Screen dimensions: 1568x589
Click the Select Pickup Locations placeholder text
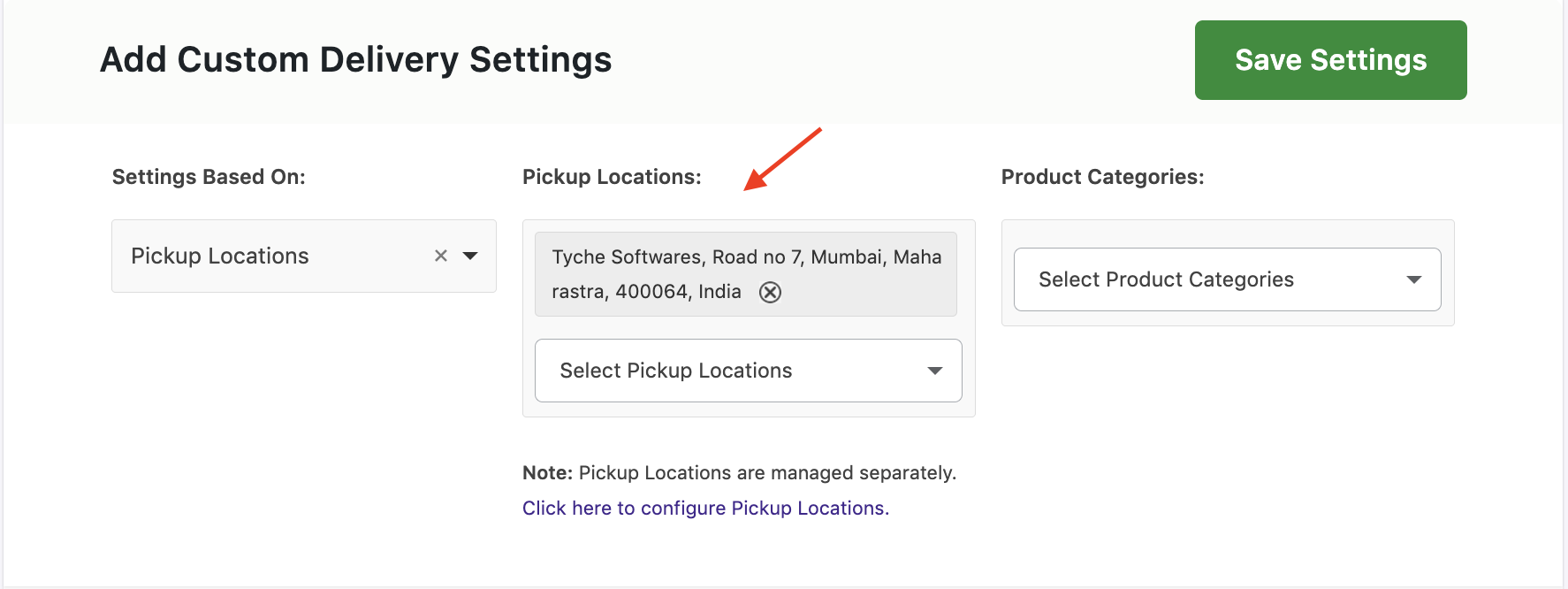pos(676,371)
